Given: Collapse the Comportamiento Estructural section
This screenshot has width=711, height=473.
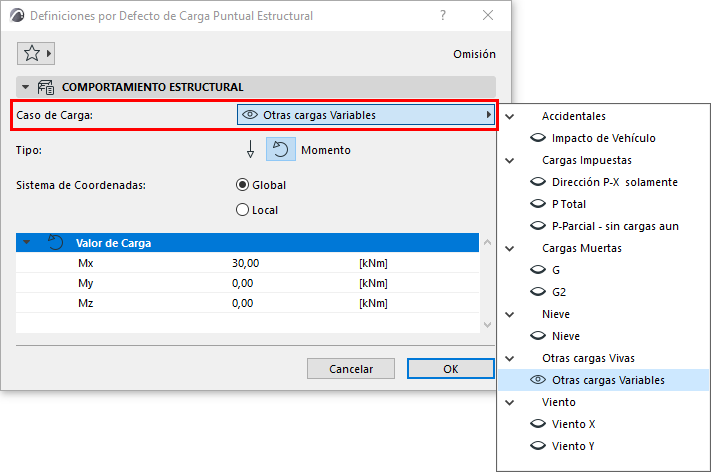Looking at the screenshot, I should [25, 87].
